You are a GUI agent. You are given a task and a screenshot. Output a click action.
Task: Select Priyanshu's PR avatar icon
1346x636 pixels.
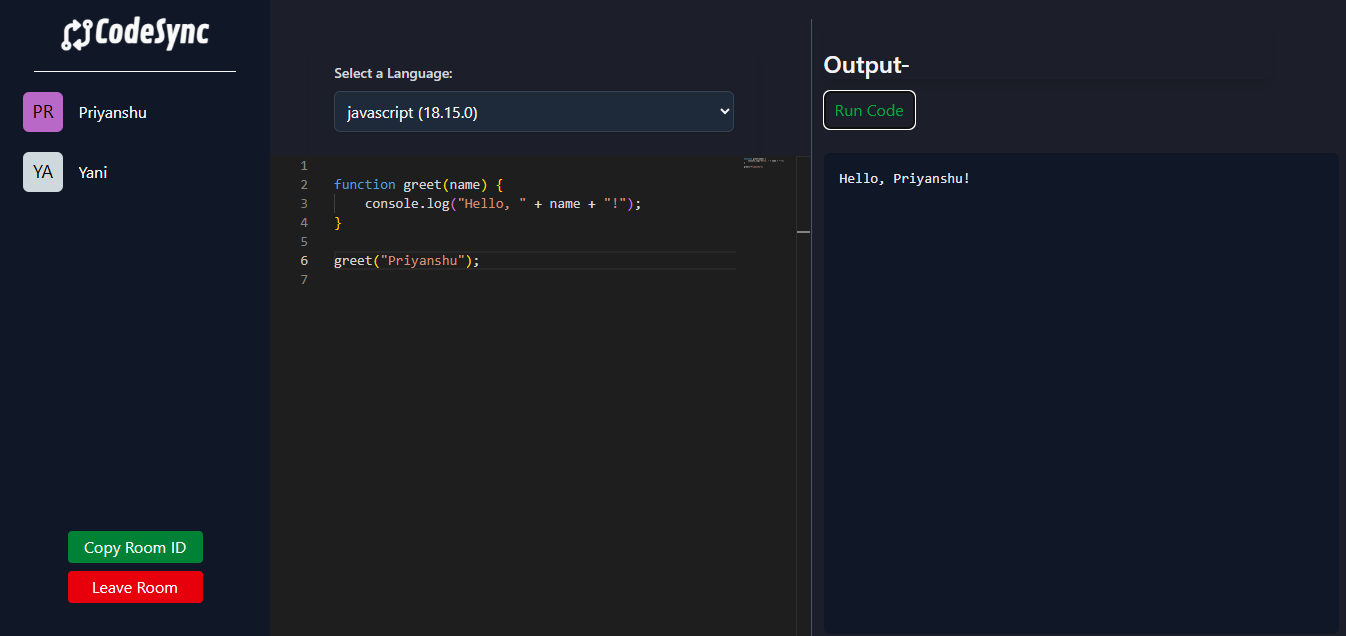click(x=42, y=112)
